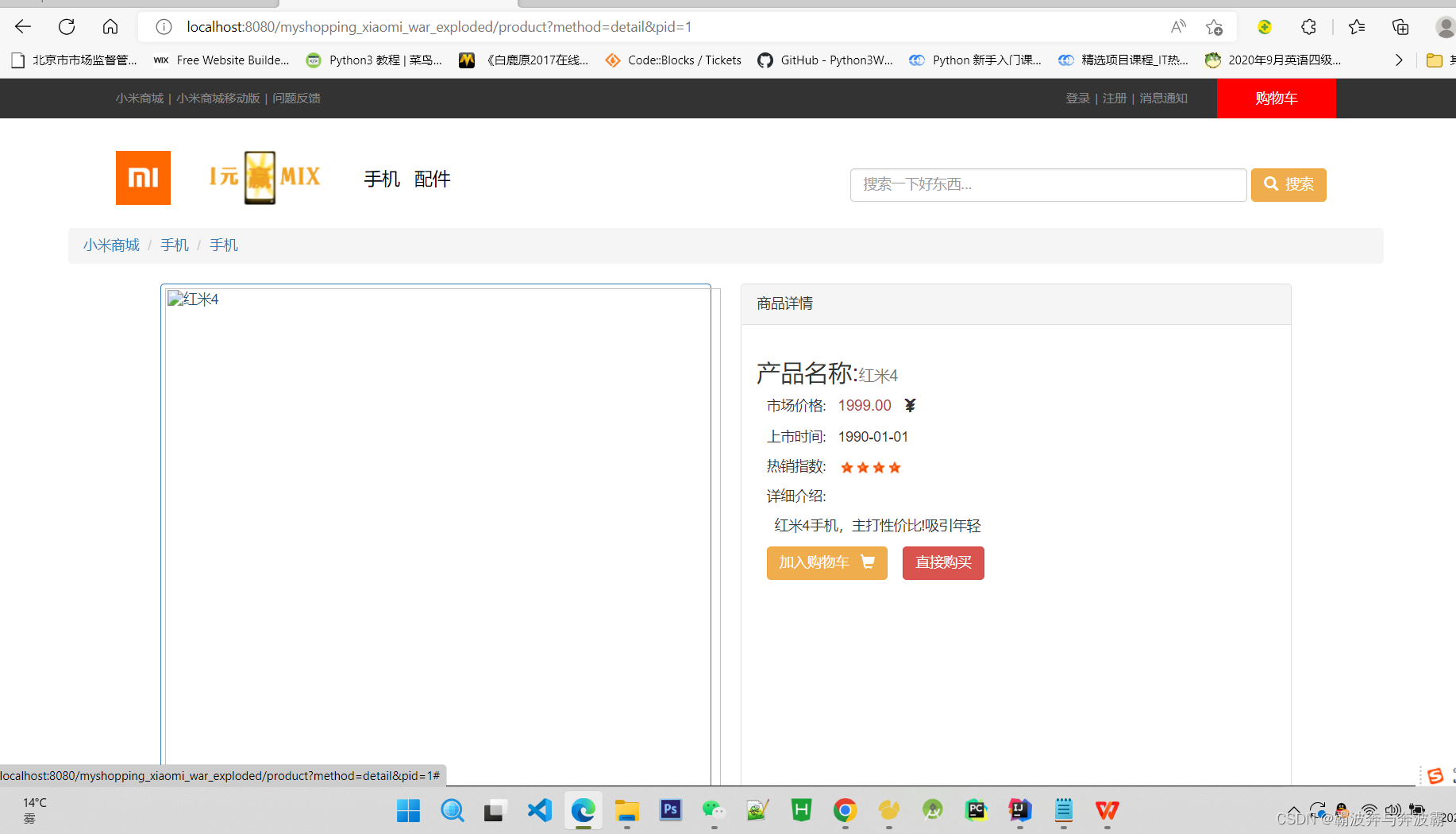Open the 白鹿原2017在线 bookmark
Viewport: 1456px width, 834px height.
pos(524,60)
